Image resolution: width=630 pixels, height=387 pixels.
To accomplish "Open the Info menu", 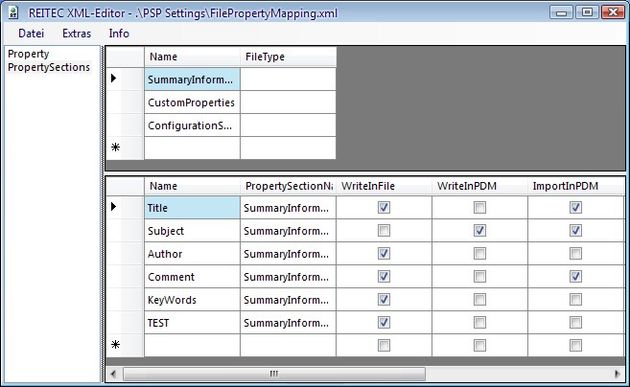I will 119,33.
